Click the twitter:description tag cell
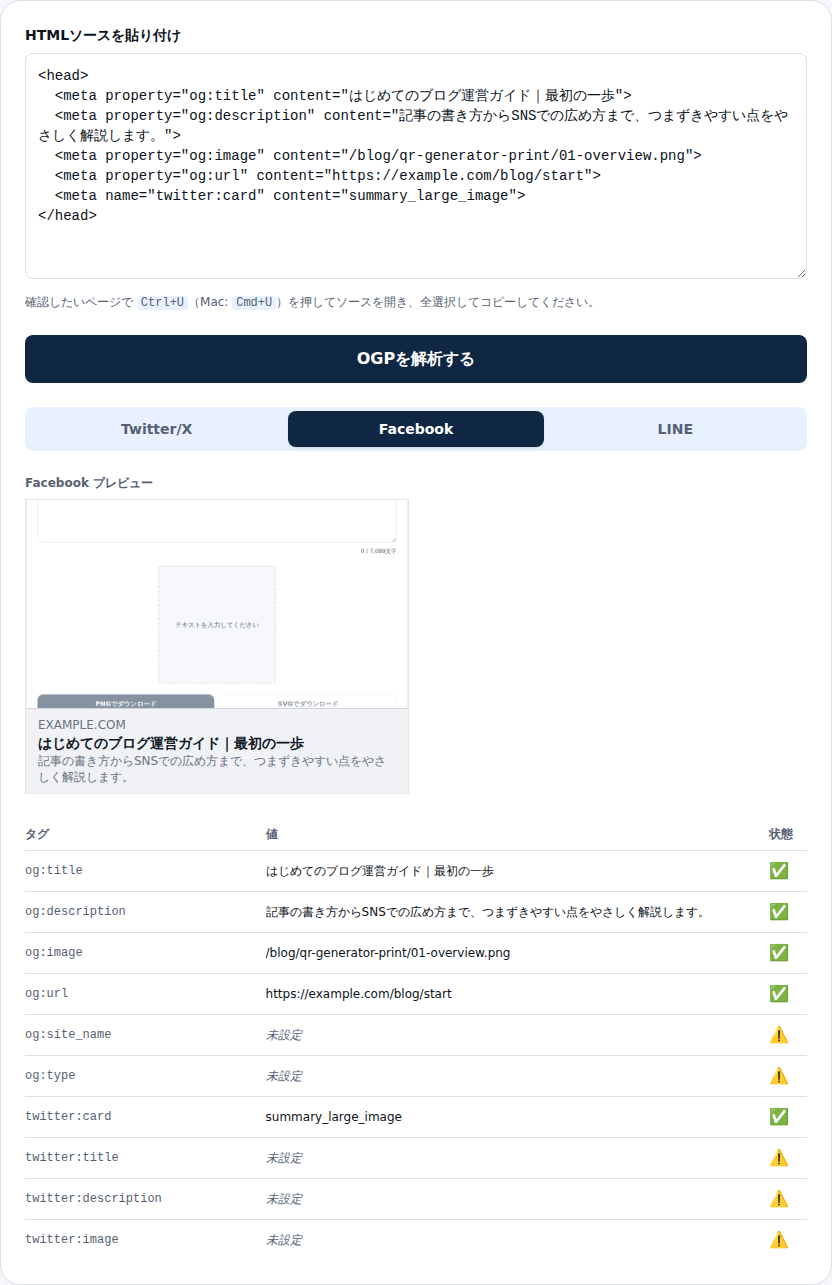The image size is (832, 1285). 93,1199
